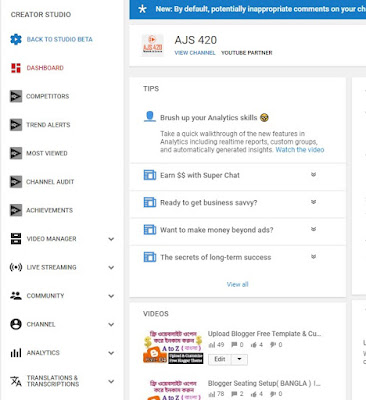
Task: Open the Most Viewed menu item
Action: (x=47, y=153)
